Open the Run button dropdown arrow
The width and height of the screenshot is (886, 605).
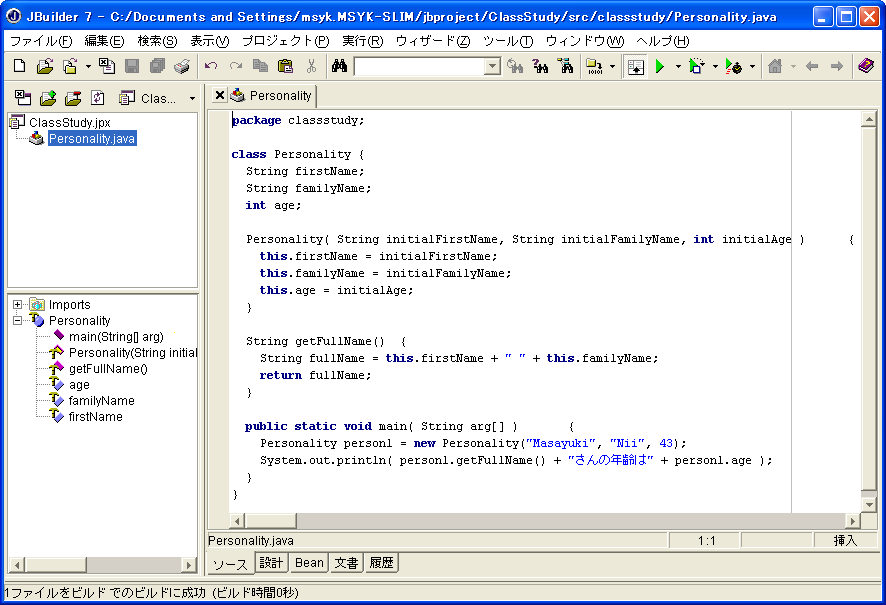tap(677, 67)
